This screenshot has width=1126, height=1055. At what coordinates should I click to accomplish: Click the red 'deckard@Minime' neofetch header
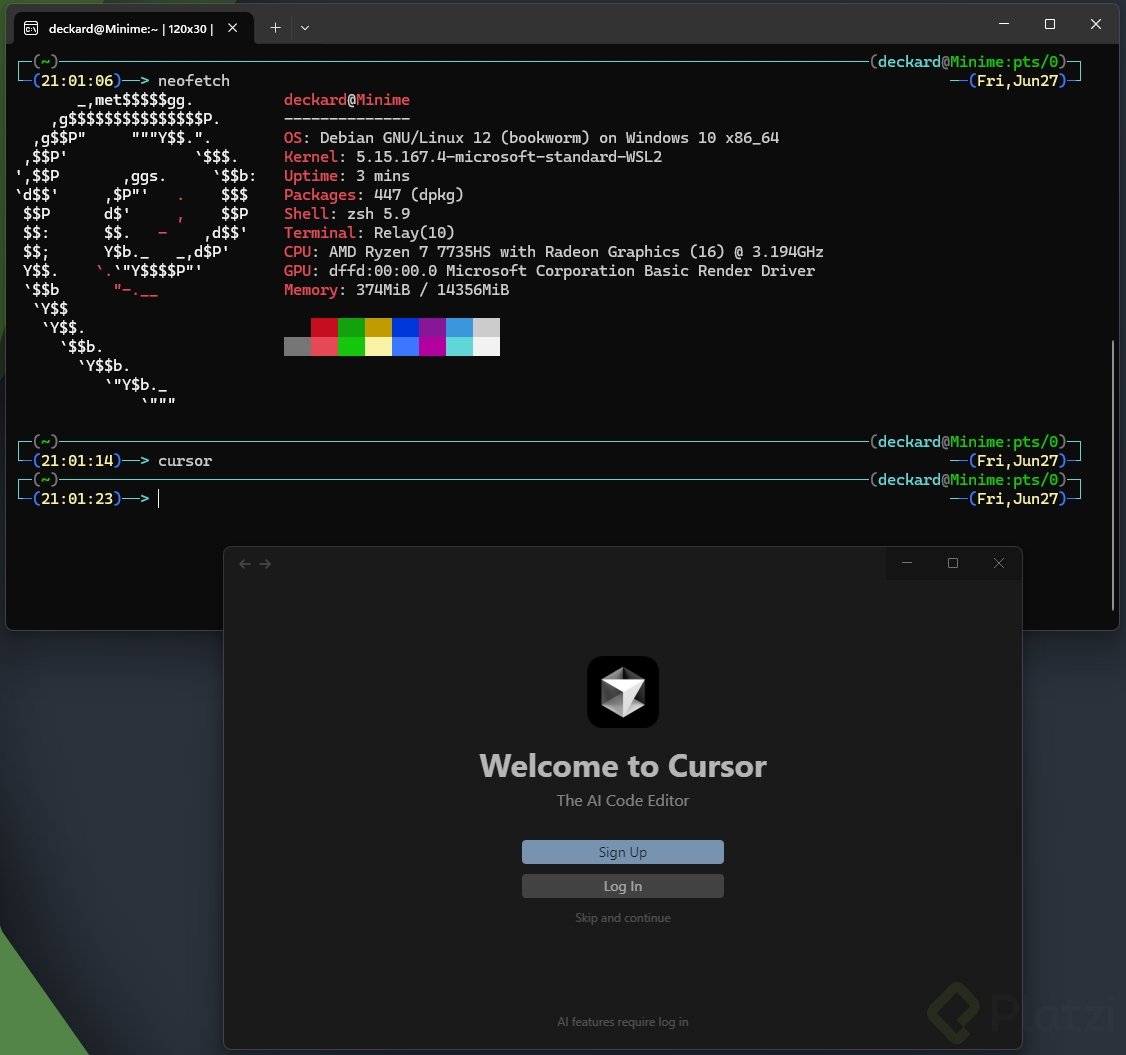347,99
